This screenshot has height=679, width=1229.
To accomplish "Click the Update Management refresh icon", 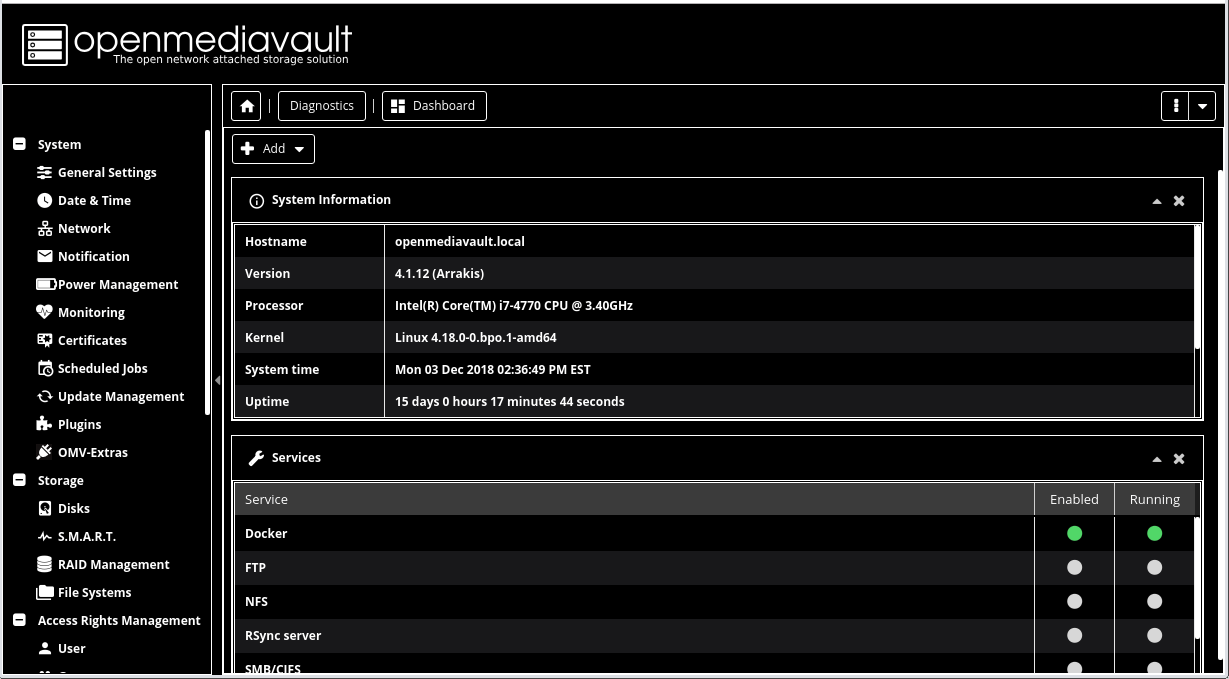I will [x=44, y=396].
